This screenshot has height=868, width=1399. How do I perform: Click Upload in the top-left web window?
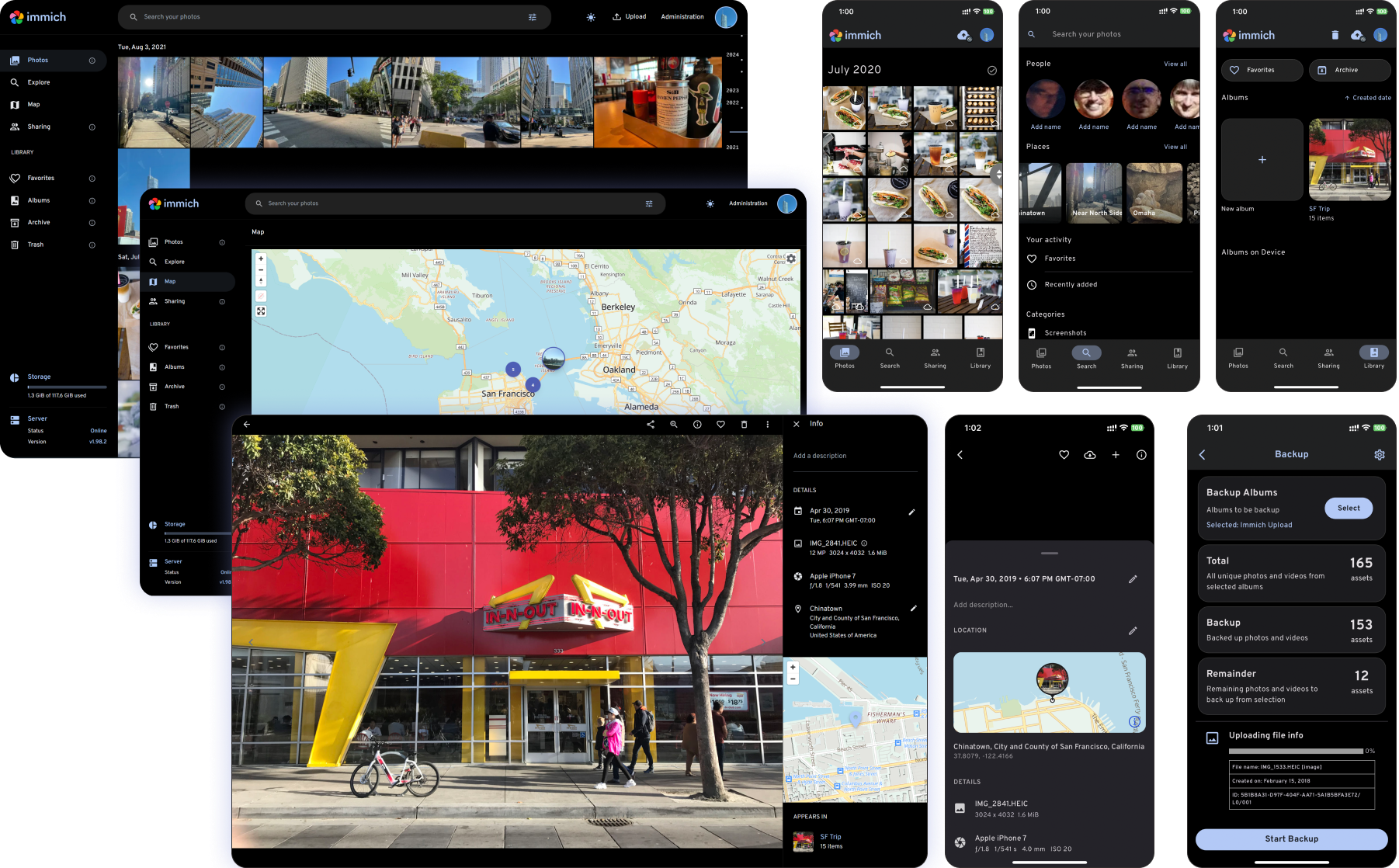point(630,16)
